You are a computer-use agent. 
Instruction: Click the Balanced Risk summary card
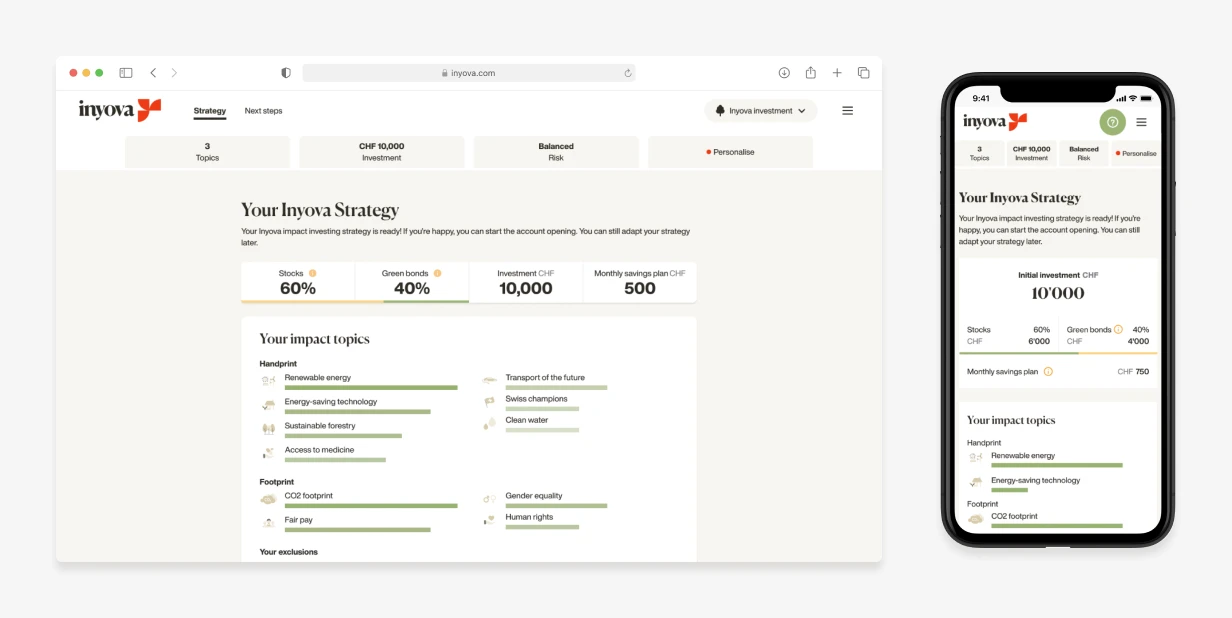556,151
